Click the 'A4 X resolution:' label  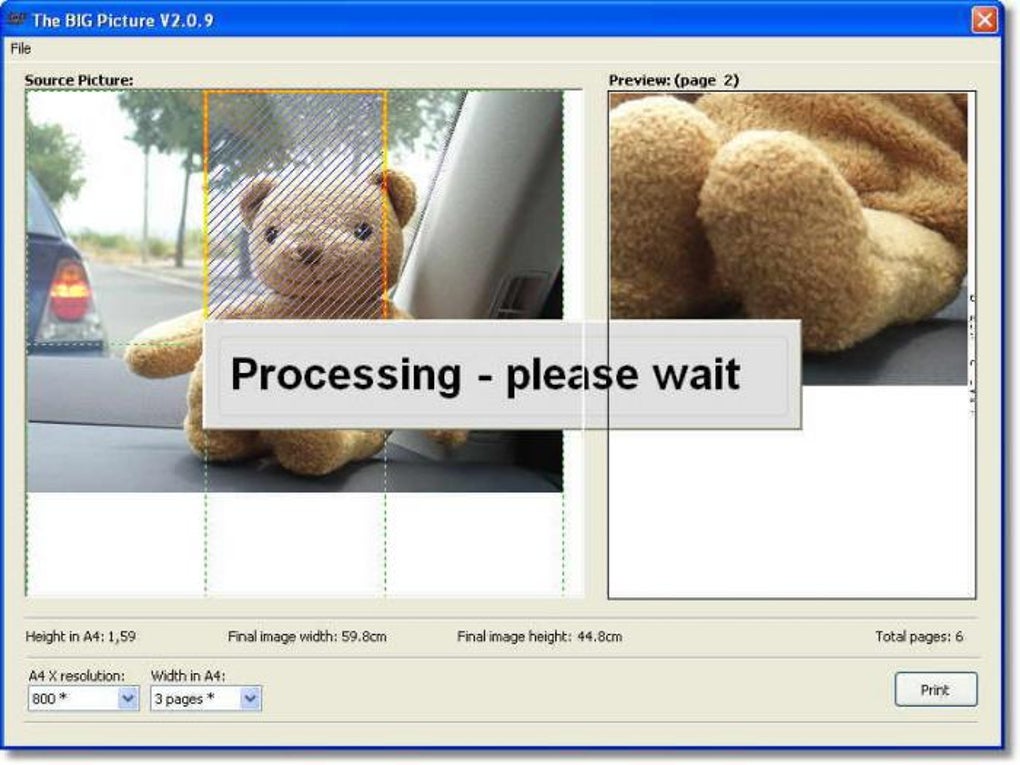76,677
